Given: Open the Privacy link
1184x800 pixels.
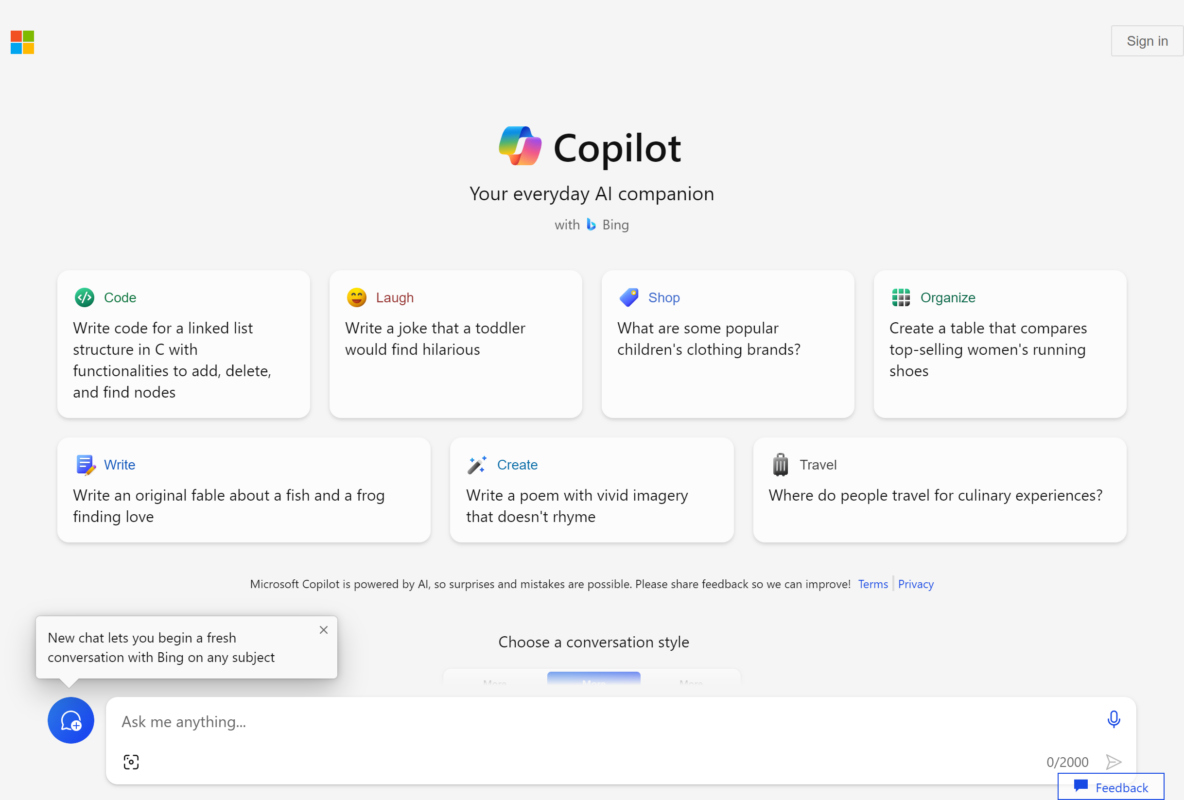Looking at the screenshot, I should click(x=915, y=583).
